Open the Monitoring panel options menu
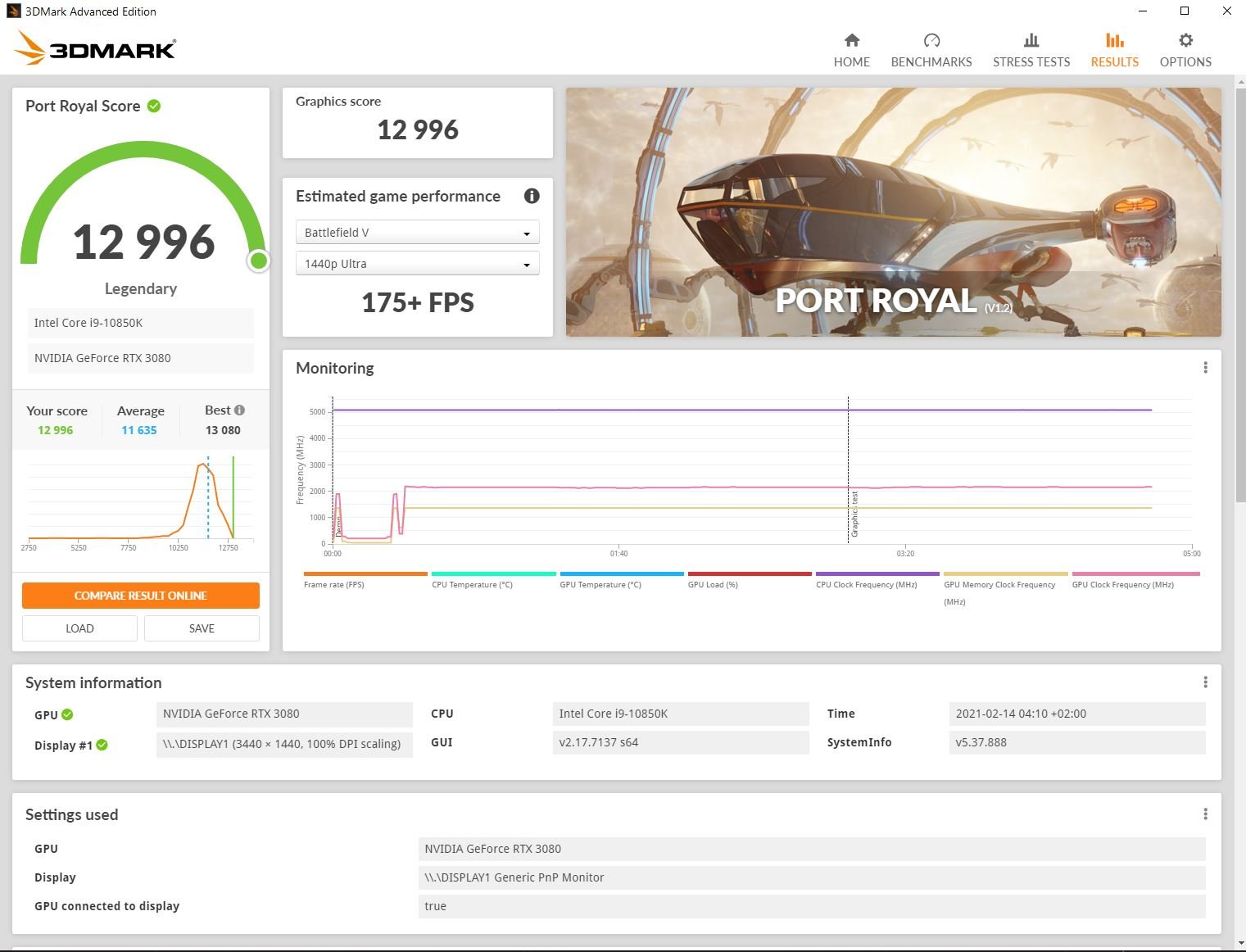Image resolution: width=1246 pixels, height=952 pixels. coord(1205,368)
